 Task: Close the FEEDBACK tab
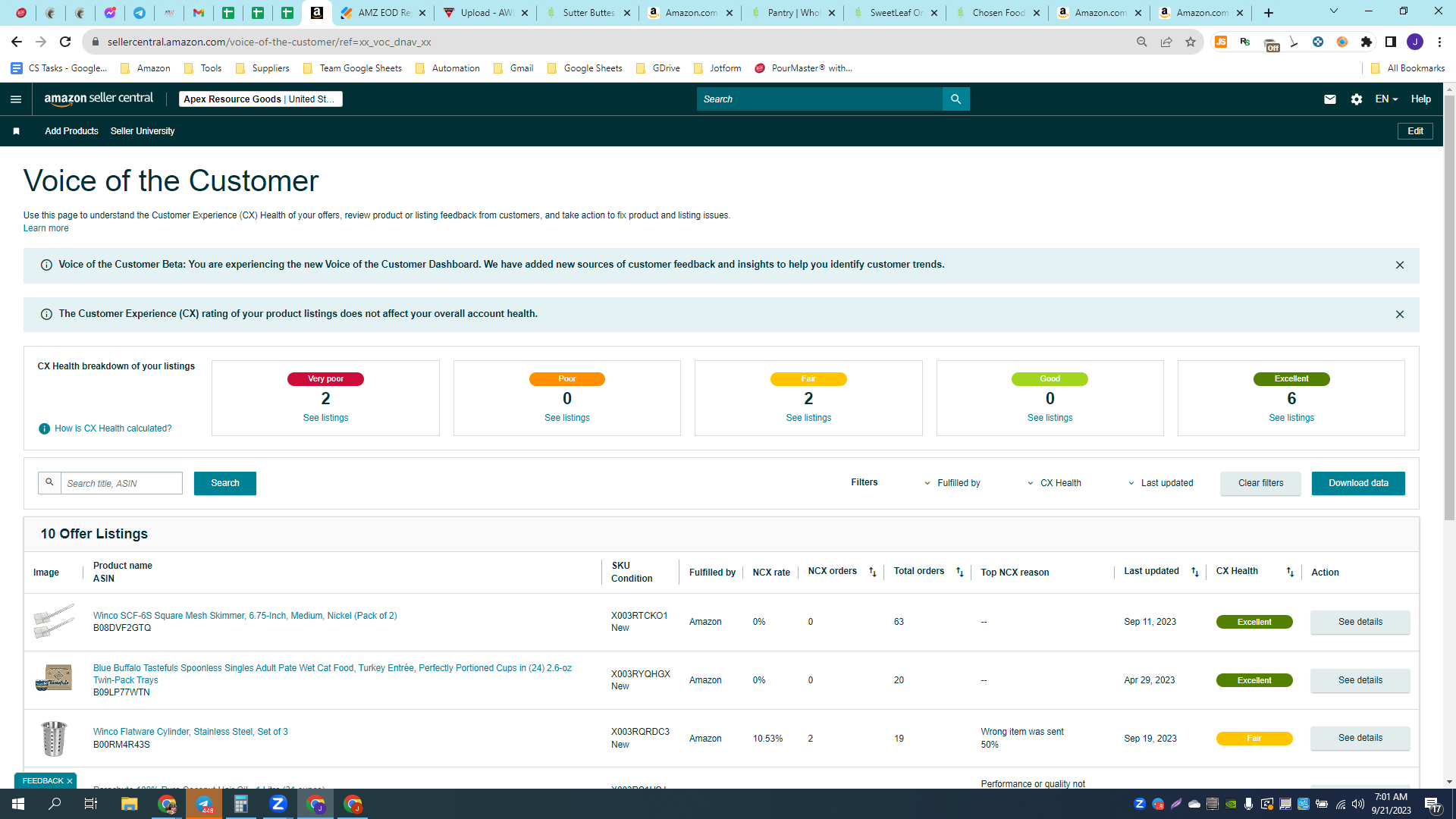[x=70, y=781]
